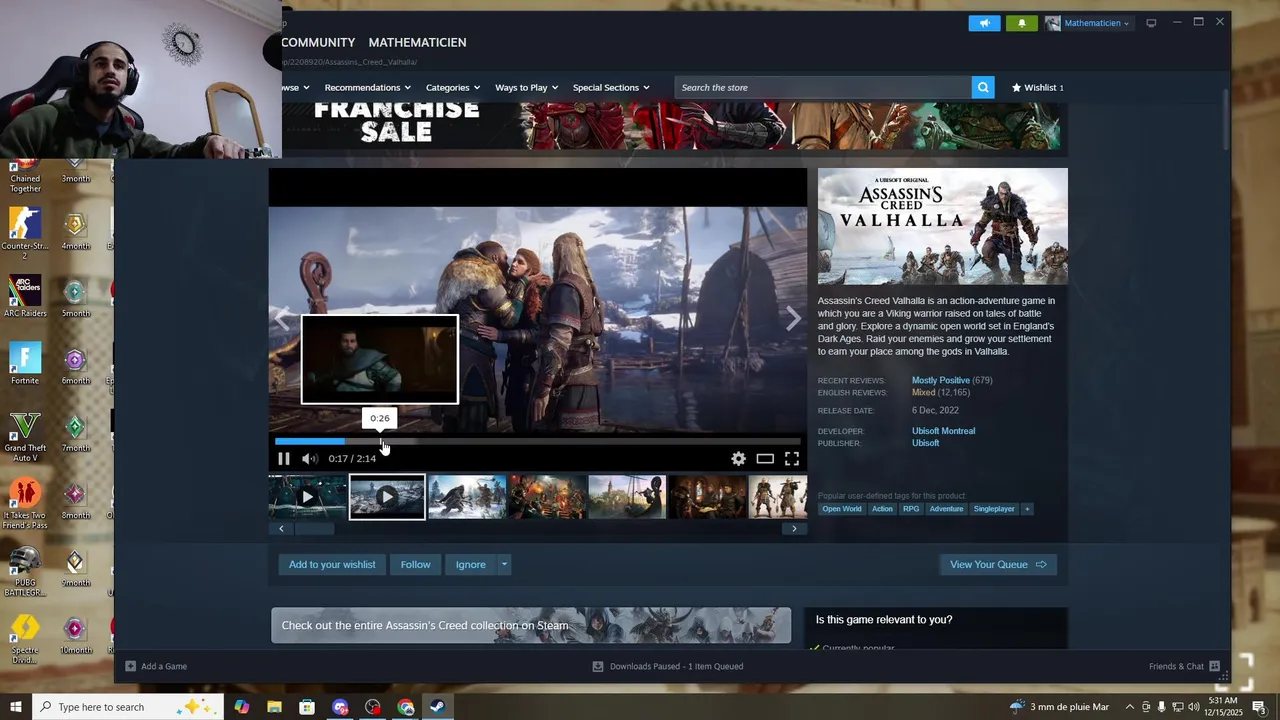Screen dimensions: 1280x720
Task: Open Discord from taskbar
Action: click(340, 707)
